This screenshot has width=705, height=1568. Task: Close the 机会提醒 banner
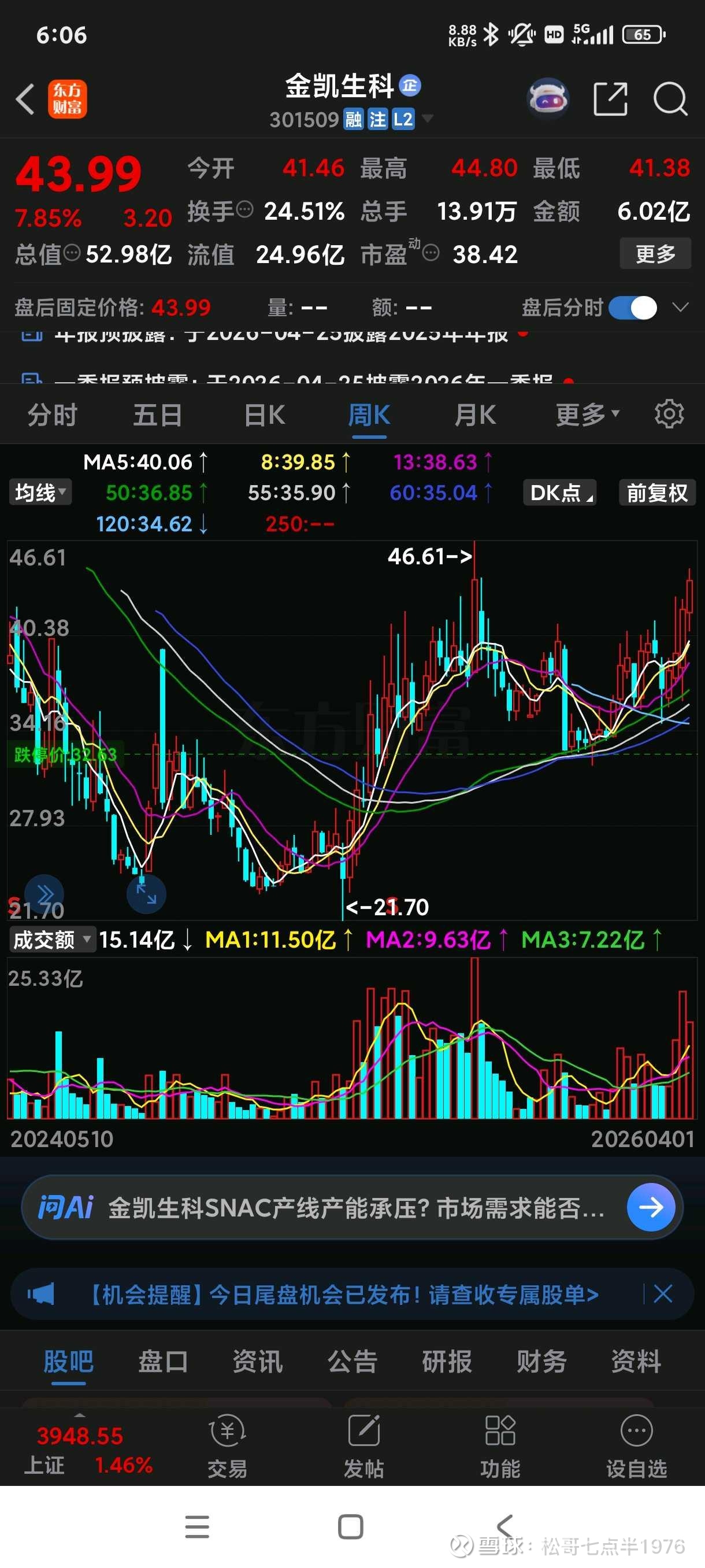(662, 1293)
